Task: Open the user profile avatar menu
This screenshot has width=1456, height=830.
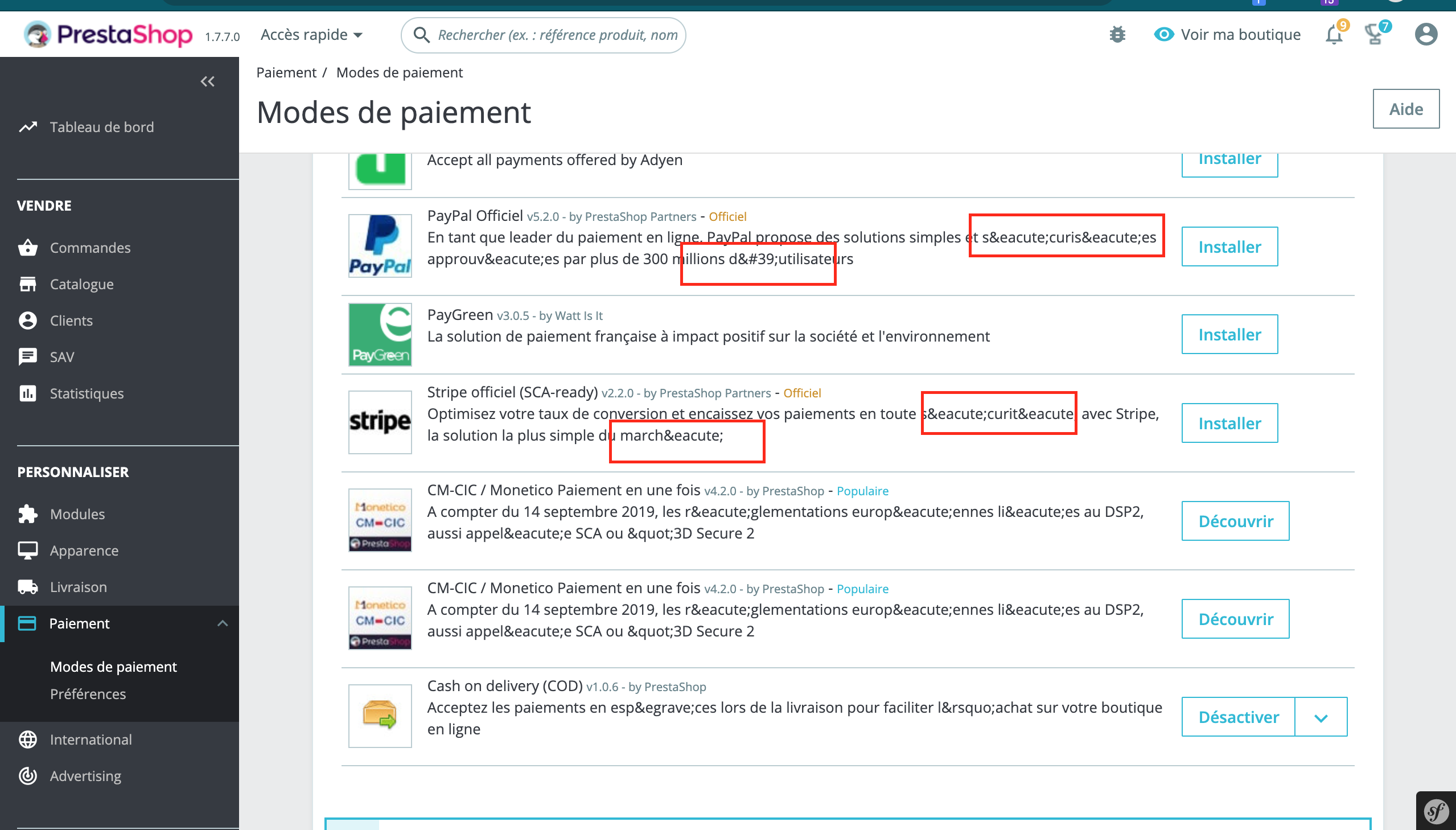Action: click(1425, 35)
